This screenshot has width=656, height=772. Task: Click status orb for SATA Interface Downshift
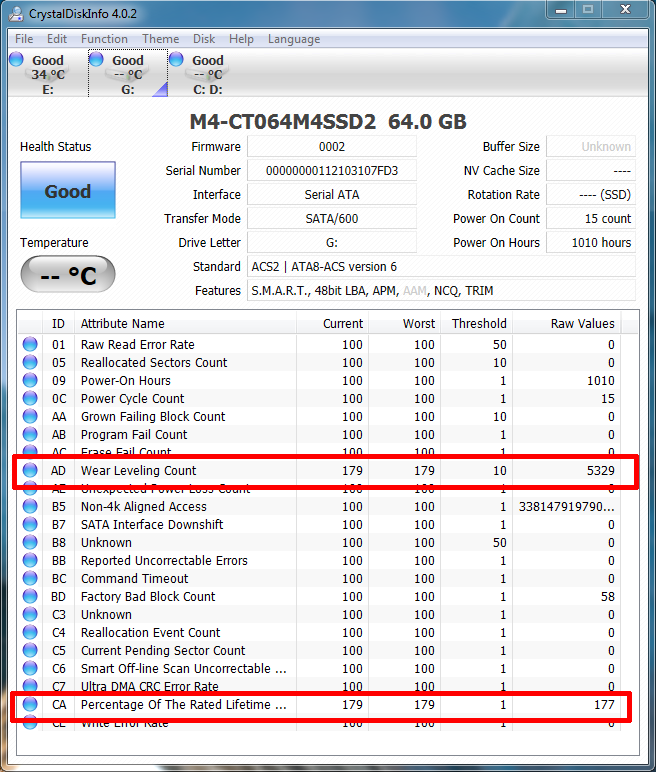click(x=30, y=524)
